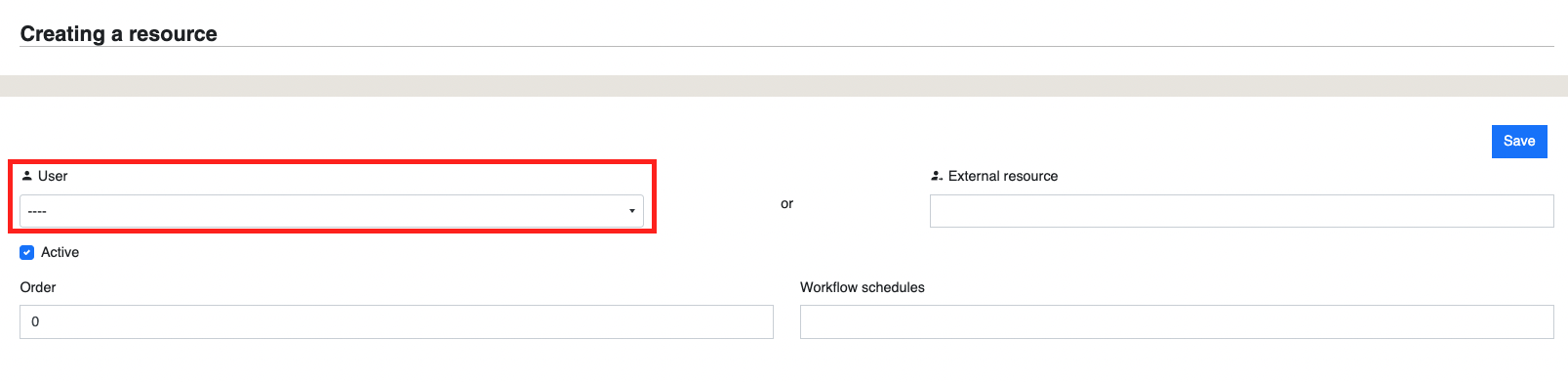This screenshot has height=382, width=1568.
Task: Uncheck the Active checkbox
Action: [27, 252]
